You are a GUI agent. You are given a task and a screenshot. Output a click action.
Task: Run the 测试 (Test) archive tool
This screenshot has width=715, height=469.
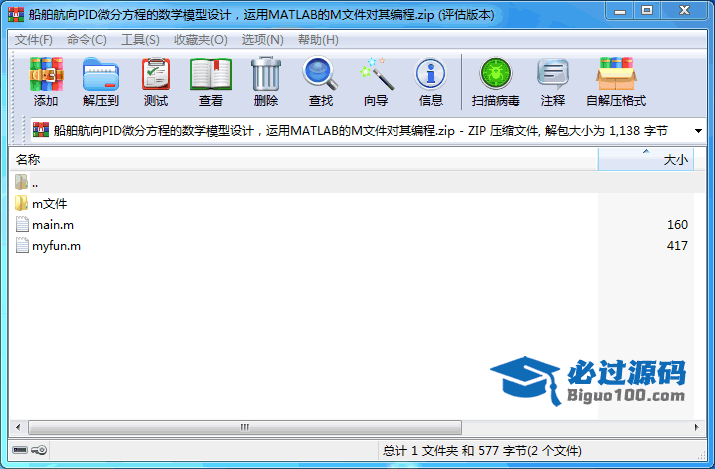pyautogui.click(x=156, y=74)
